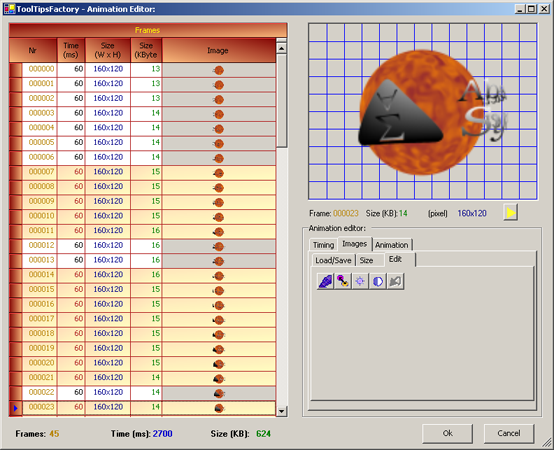Click the blue eraser edit tool icon
The image size is (554, 450).
(x=325, y=282)
